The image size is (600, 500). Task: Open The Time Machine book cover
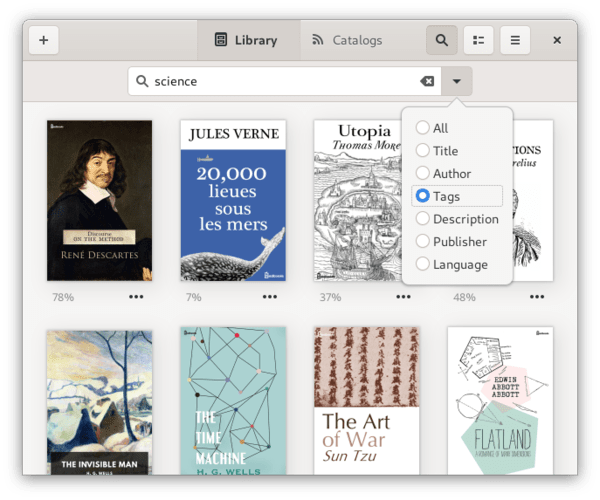233,401
